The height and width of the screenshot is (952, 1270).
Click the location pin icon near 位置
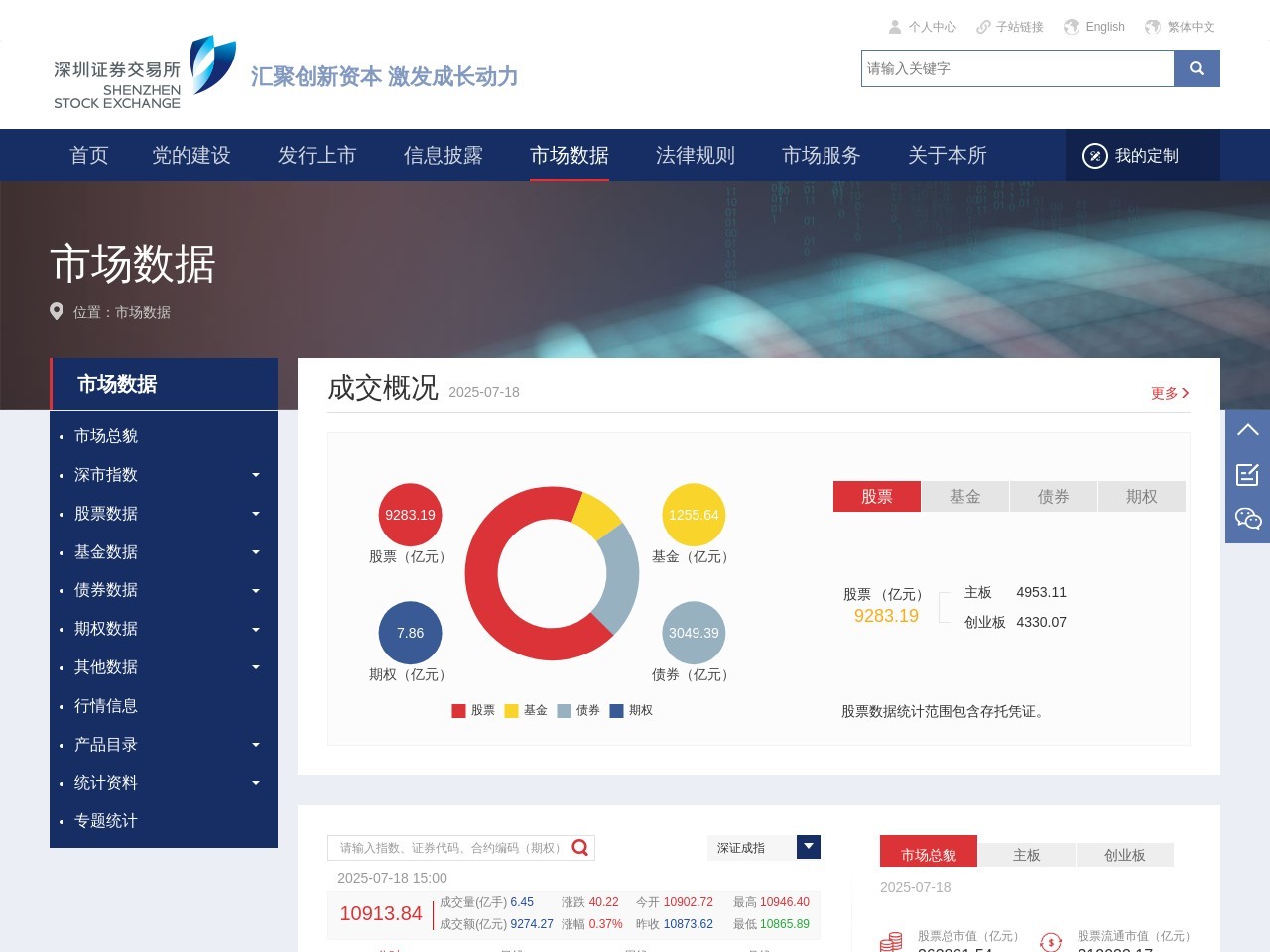(x=57, y=311)
